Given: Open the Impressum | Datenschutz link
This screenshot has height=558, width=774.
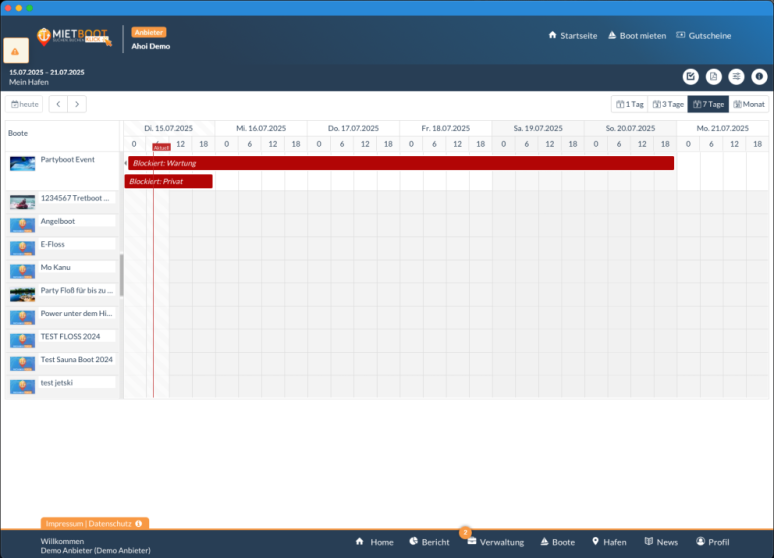Looking at the screenshot, I should [x=88, y=523].
